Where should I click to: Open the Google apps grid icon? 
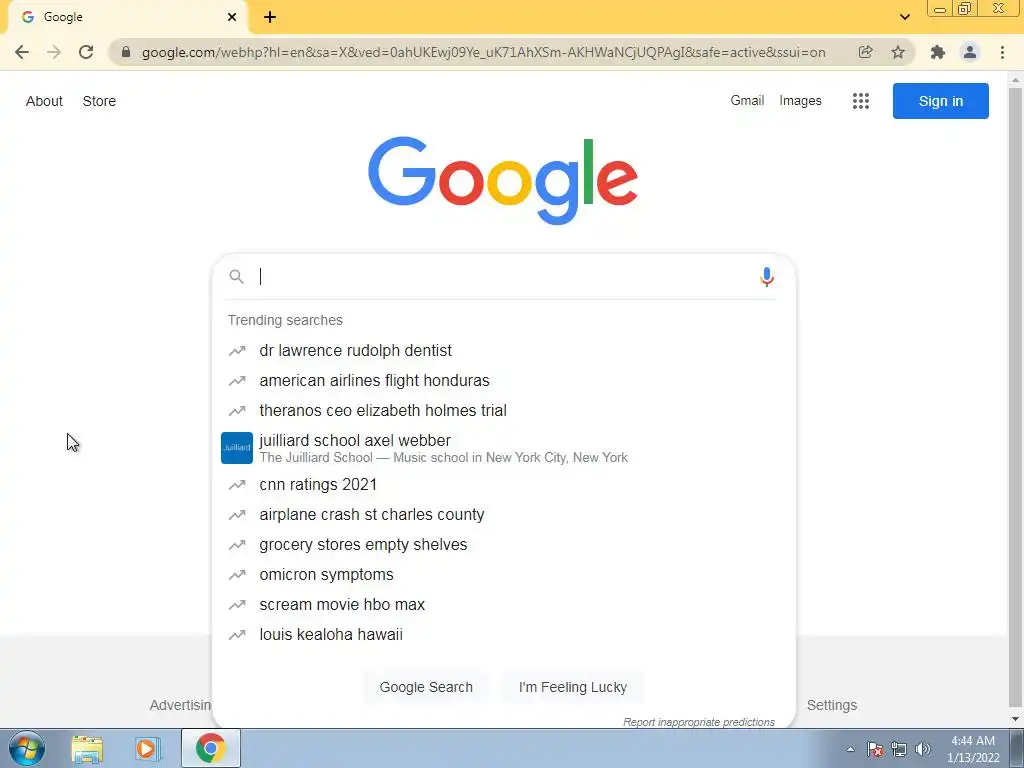pyautogui.click(x=861, y=101)
